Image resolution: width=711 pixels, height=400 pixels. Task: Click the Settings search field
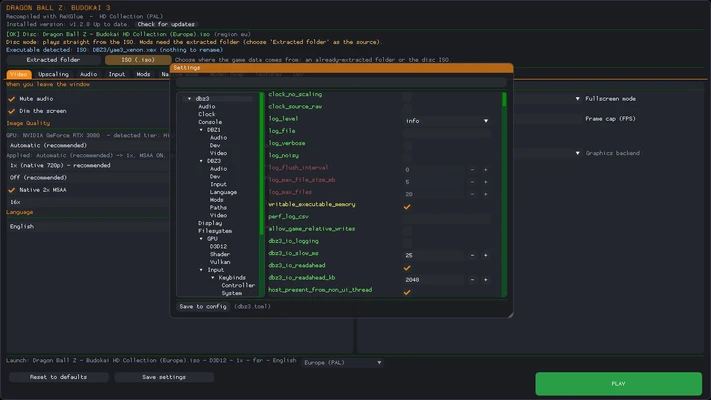tap(341, 83)
